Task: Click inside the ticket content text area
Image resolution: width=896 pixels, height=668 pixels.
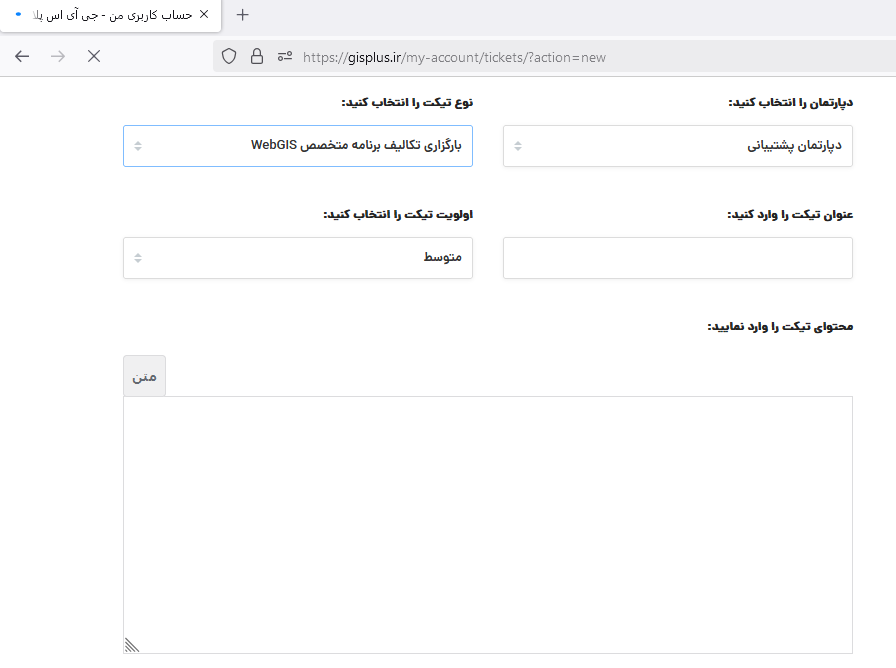Action: 488,525
